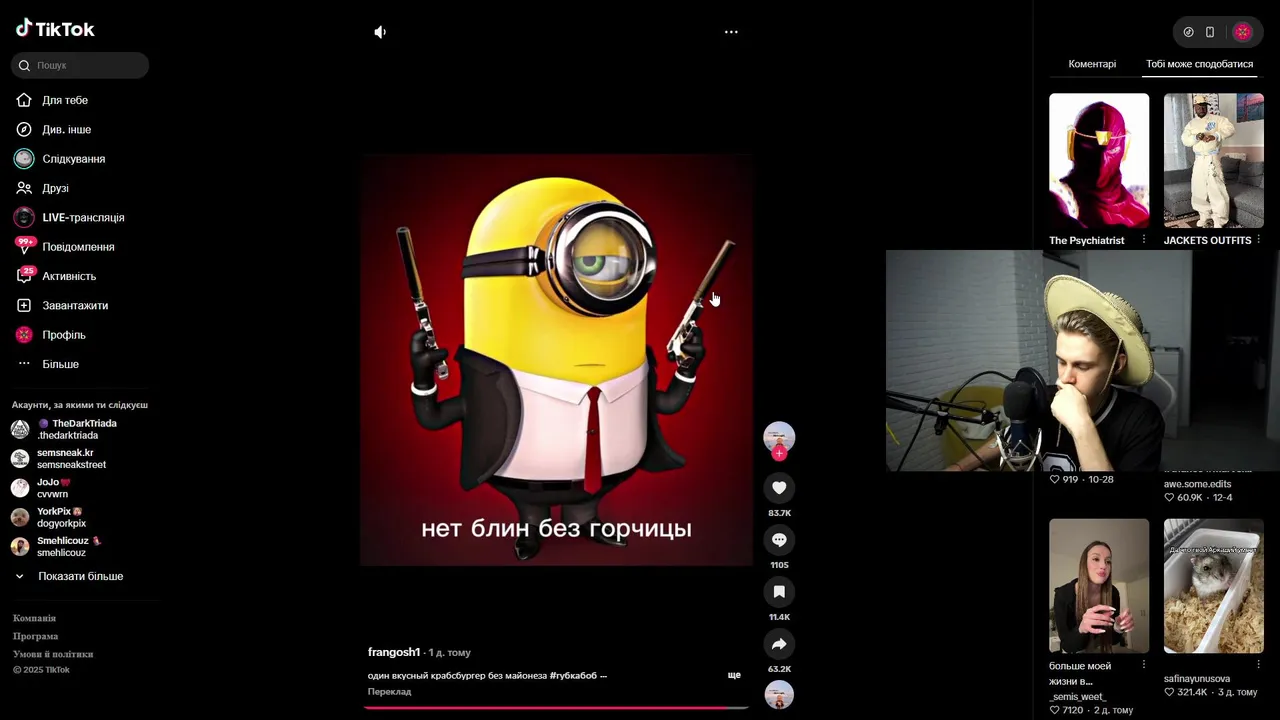This screenshot has width=1280, height=720.
Task: Open 'Повідомлення' messages
Action: [x=78, y=247]
